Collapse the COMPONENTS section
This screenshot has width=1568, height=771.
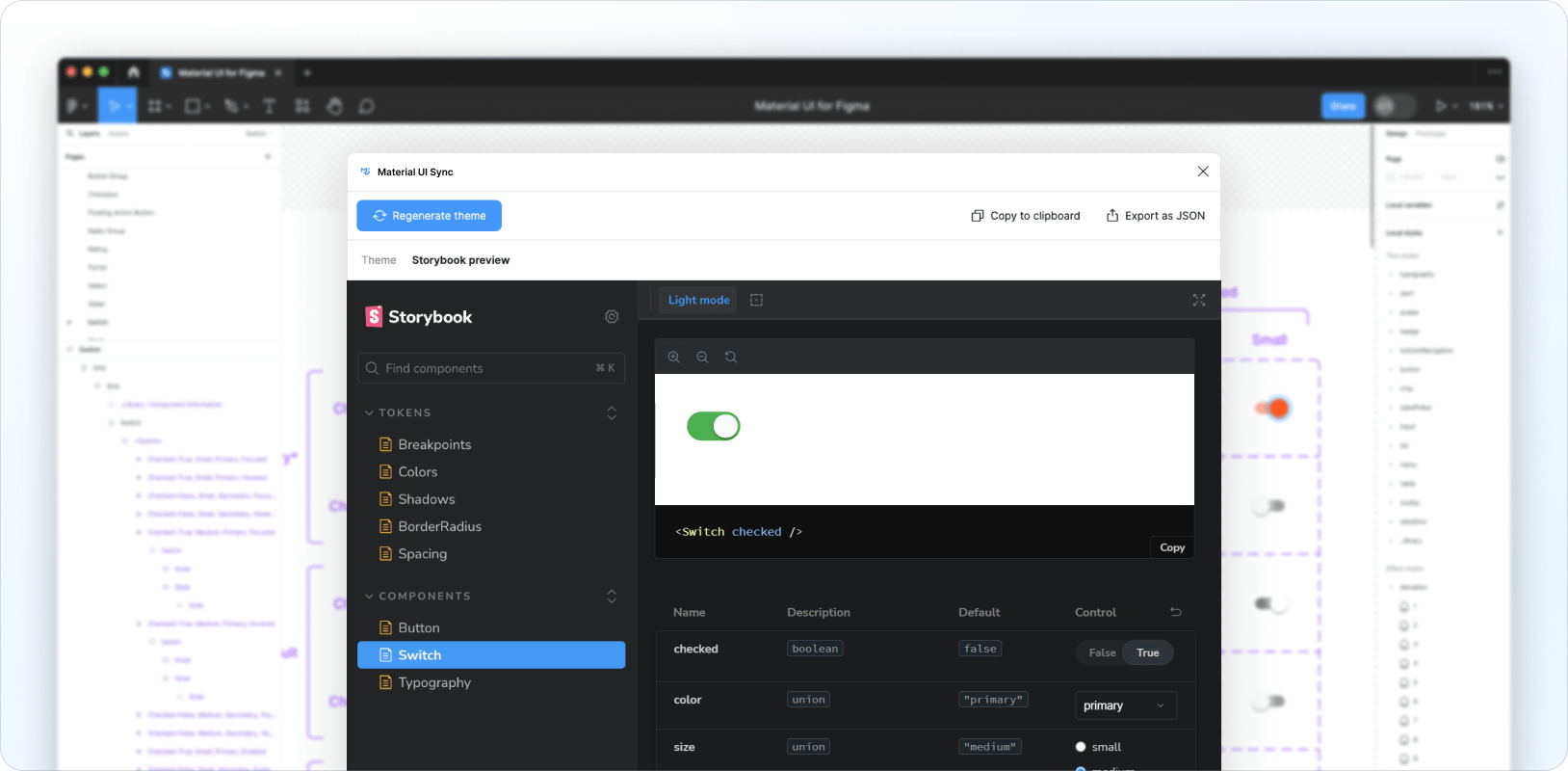[369, 597]
